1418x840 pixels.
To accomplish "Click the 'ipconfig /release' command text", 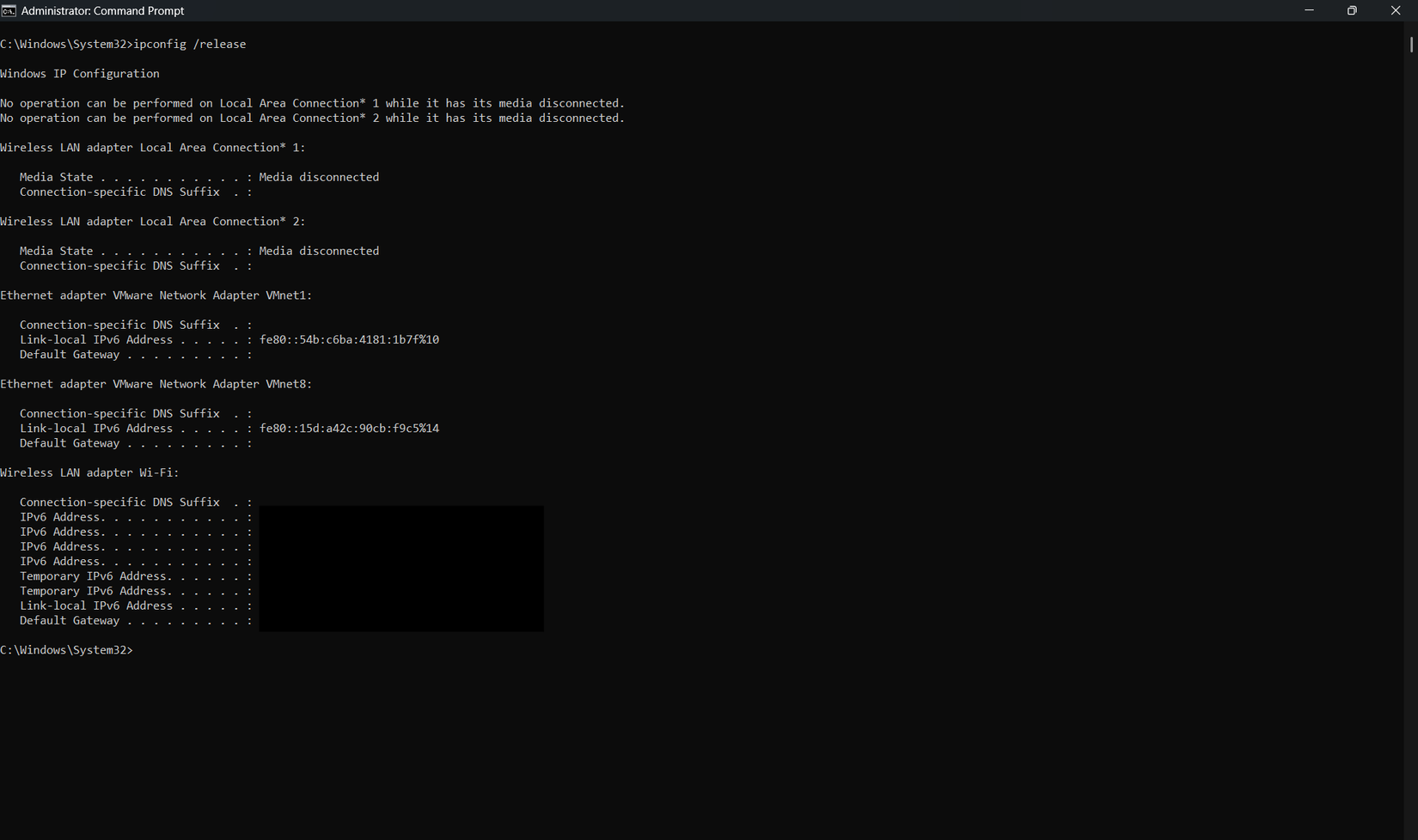I will [x=190, y=44].
